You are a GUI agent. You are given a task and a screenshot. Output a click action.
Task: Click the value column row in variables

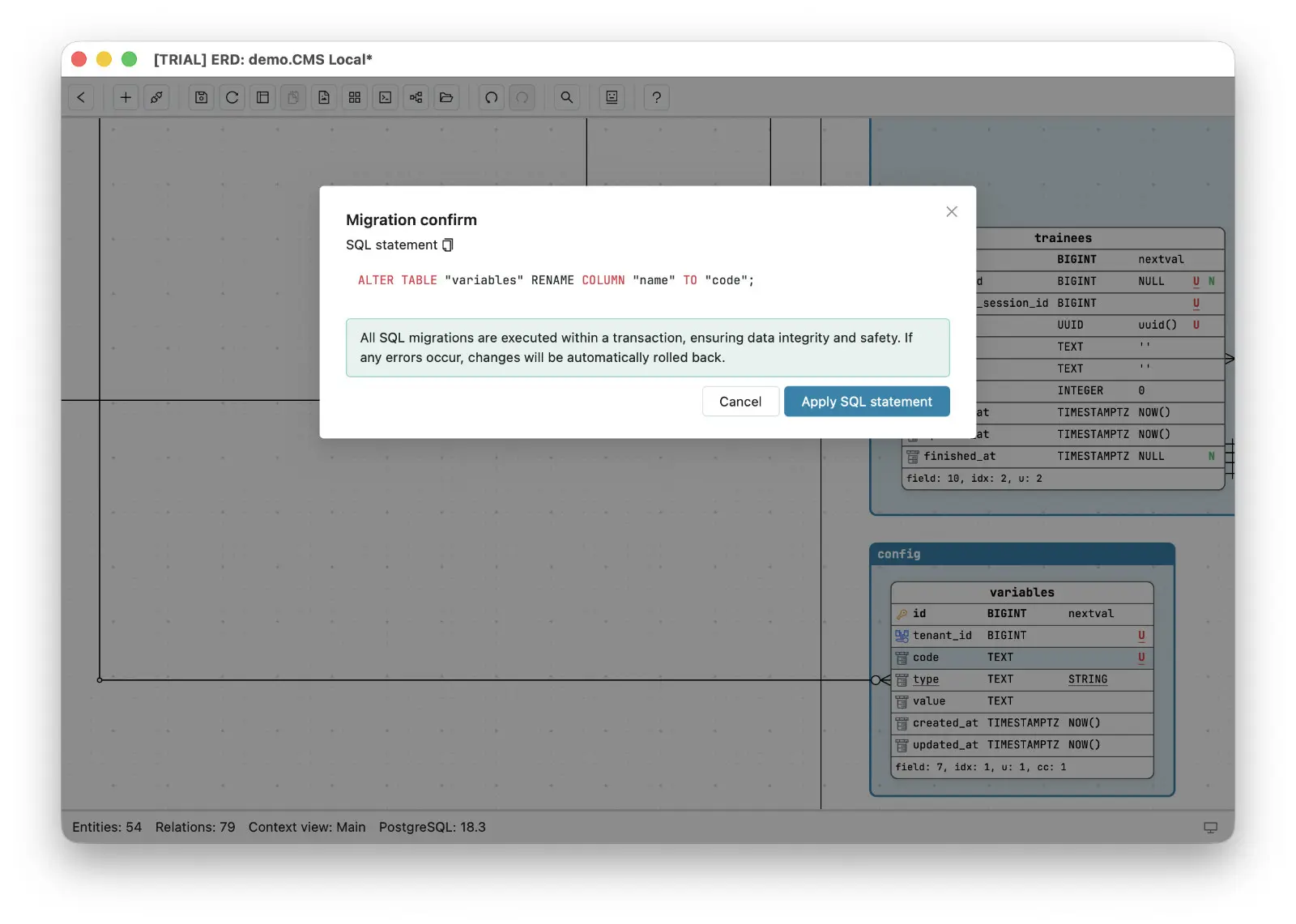(x=1022, y=701)
